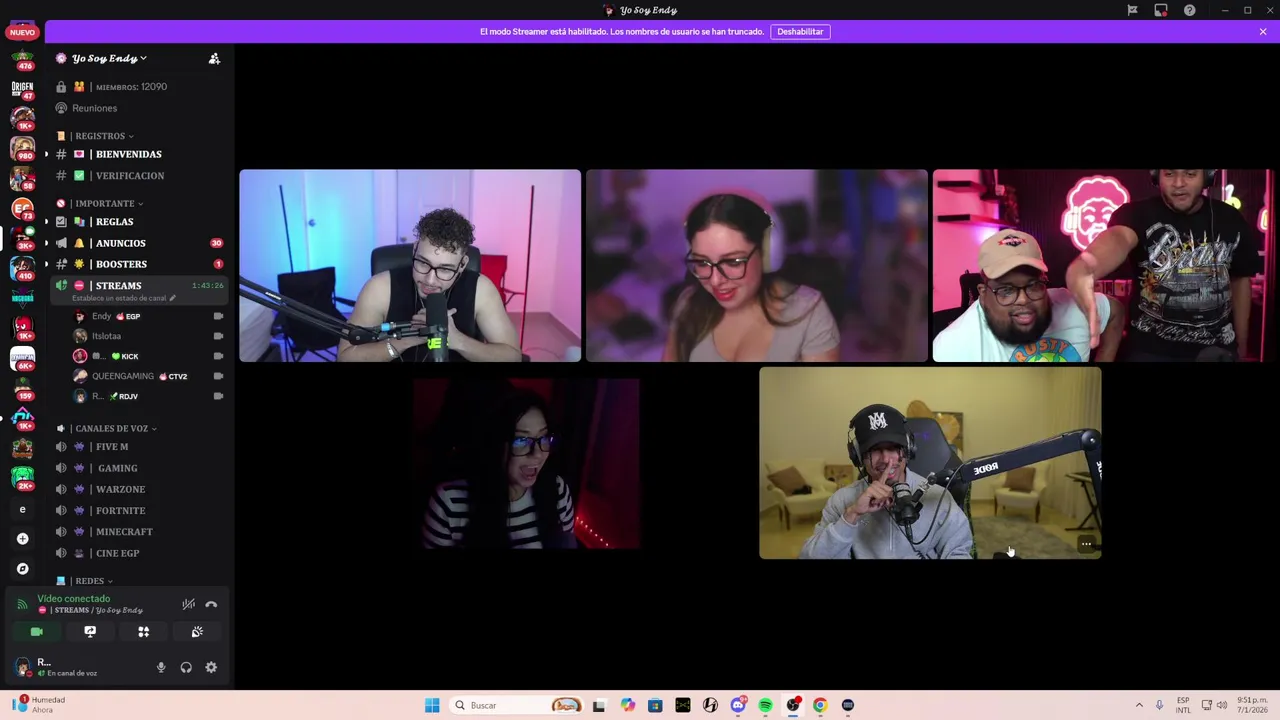The width and height of the screenshot is (1280, 720).
Task: Click the Video conectado connection status
Action: (73, 599)
